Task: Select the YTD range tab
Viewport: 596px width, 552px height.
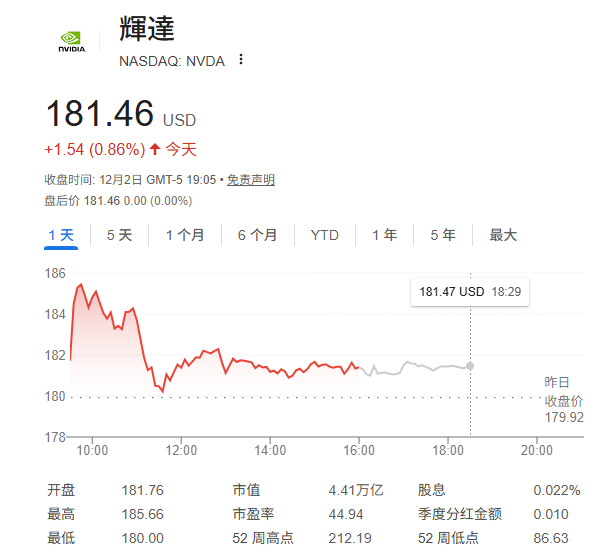Action: [x=324, y=235]
